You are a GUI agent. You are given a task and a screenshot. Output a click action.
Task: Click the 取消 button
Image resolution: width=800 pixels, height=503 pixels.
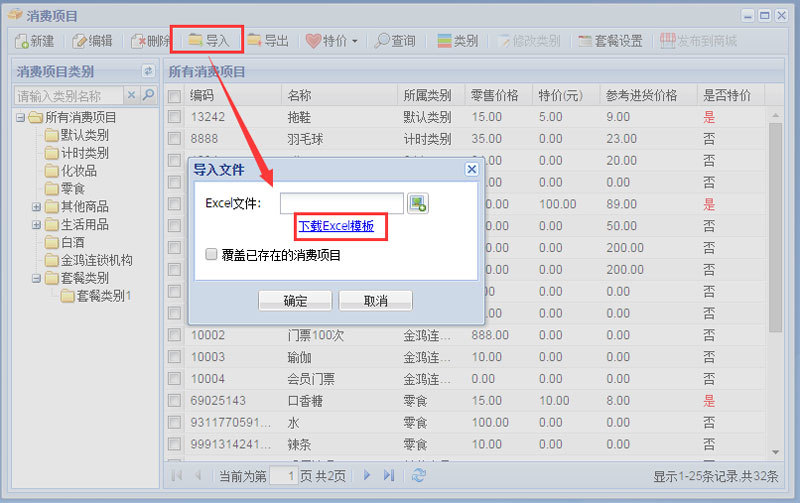tap(376, 300)
